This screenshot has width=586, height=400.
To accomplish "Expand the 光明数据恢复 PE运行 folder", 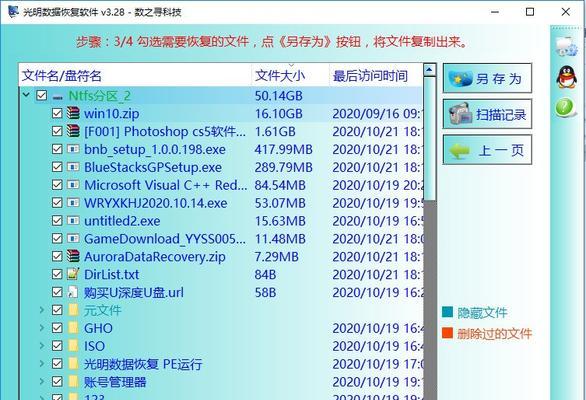I will [x=42, y=364].
